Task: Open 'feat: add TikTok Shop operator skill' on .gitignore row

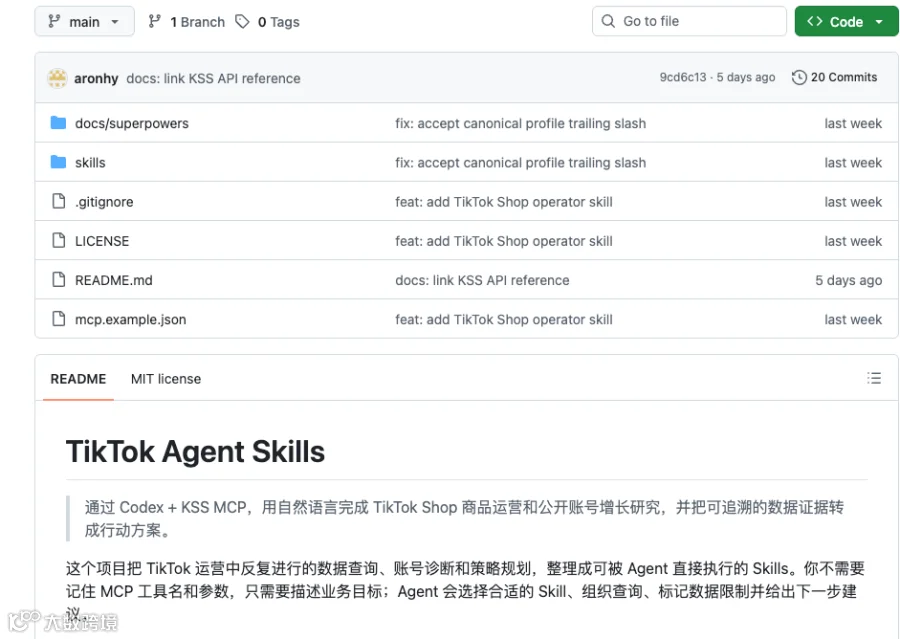Action: click(x=504, y=202)
